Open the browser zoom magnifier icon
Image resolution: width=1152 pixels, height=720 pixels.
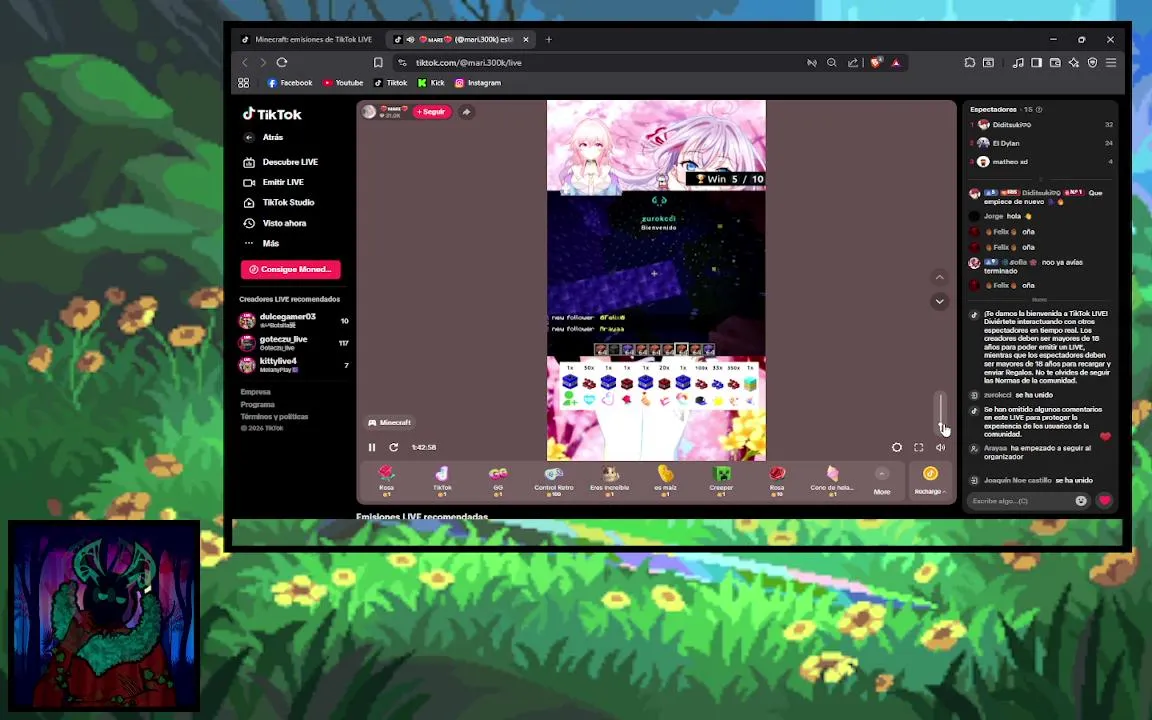pos(832,62)
